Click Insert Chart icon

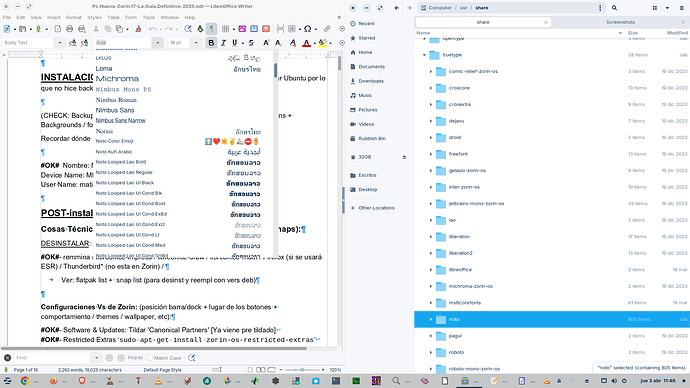(x=254, y=29)
